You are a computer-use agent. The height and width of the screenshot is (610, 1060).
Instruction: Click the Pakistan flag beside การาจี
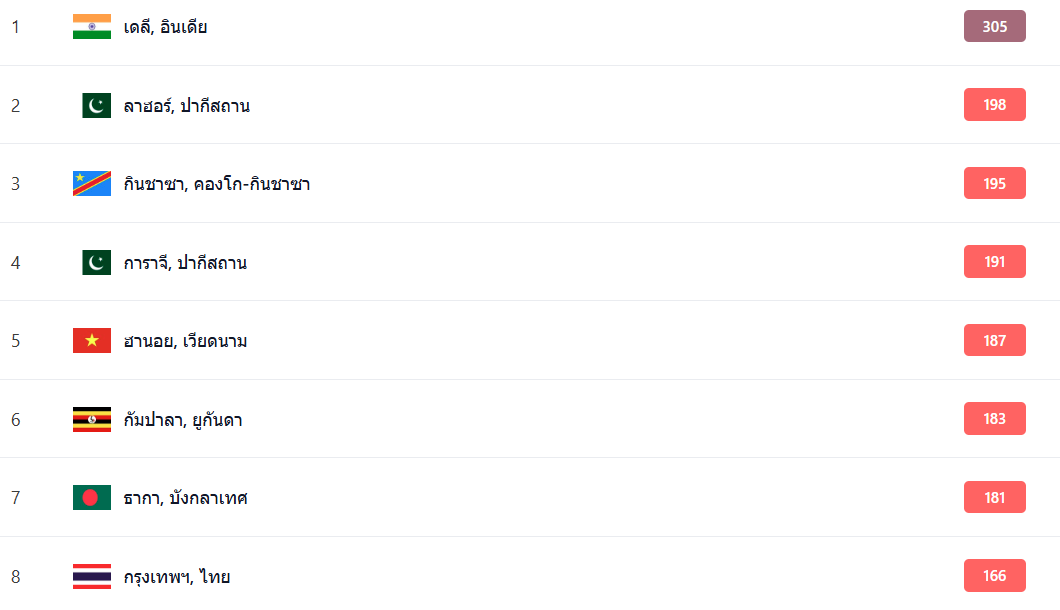[96, 262]
